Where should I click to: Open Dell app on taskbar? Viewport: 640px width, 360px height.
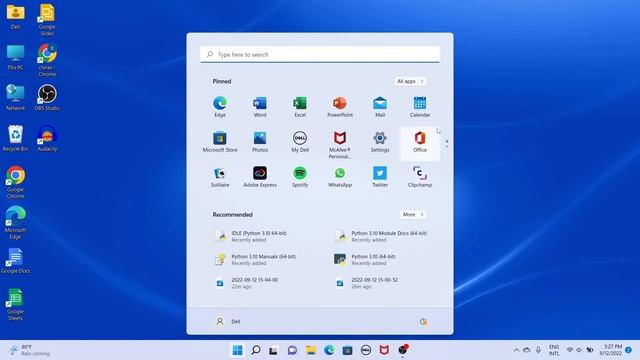(366, 350)
